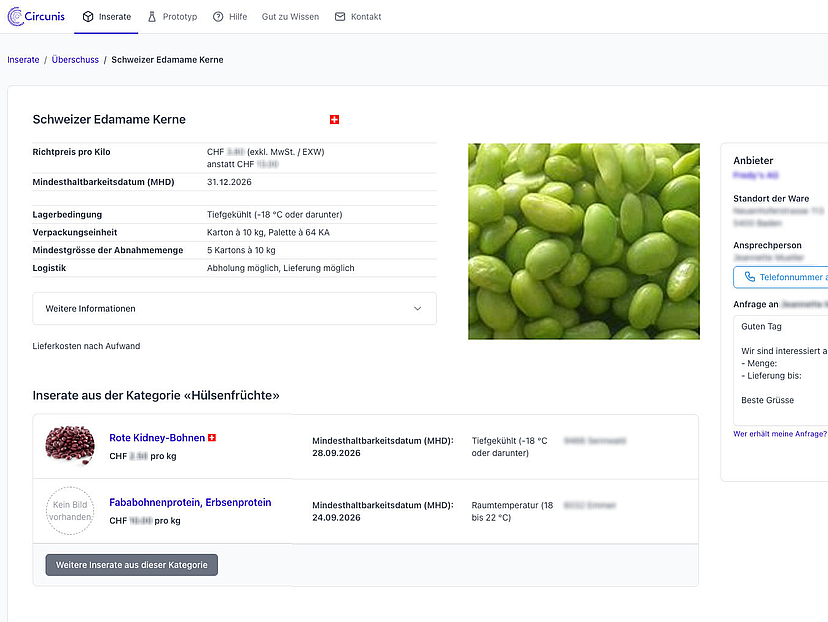Open the Rote Kidney-Bohnen listing
The image size is (828, 622).
(157, 438)
